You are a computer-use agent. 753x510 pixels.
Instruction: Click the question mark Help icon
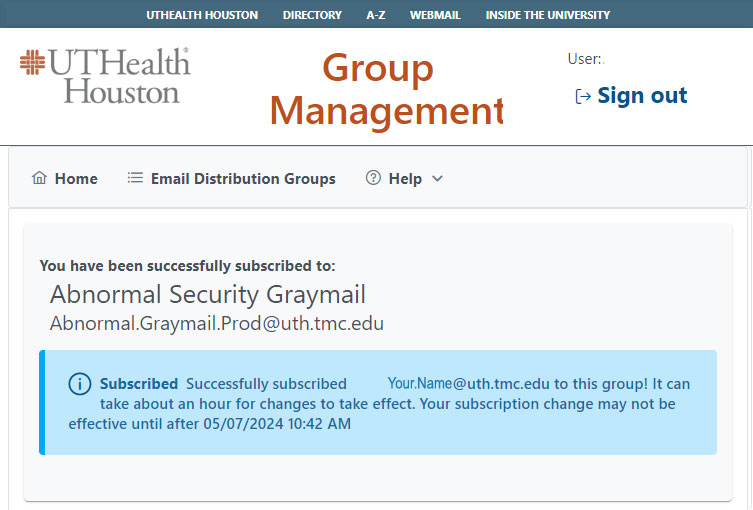pyautogui.click(x=373, y=179)
